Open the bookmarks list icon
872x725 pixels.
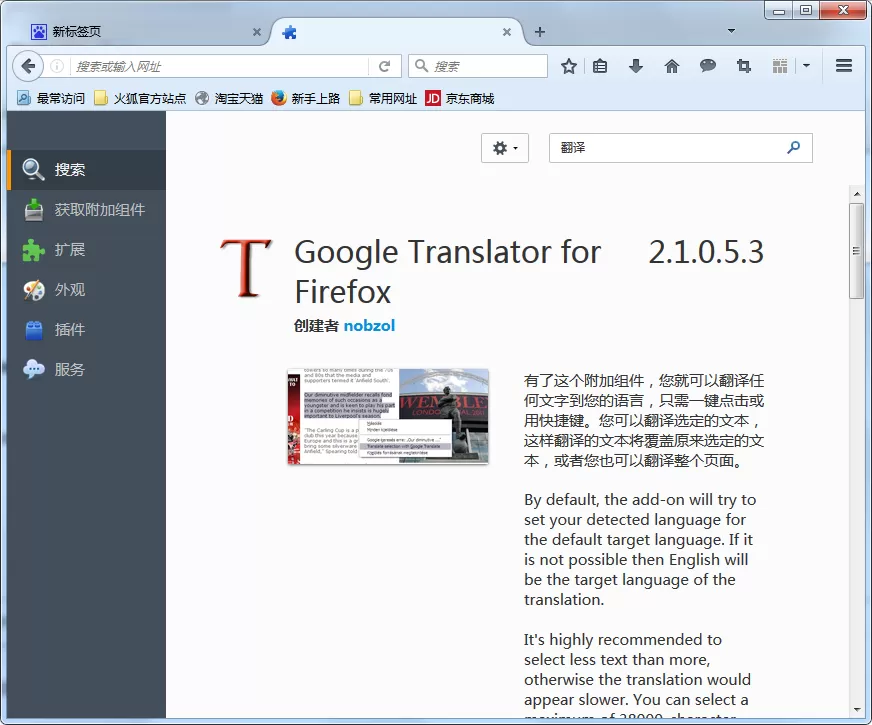click(600, 67)
